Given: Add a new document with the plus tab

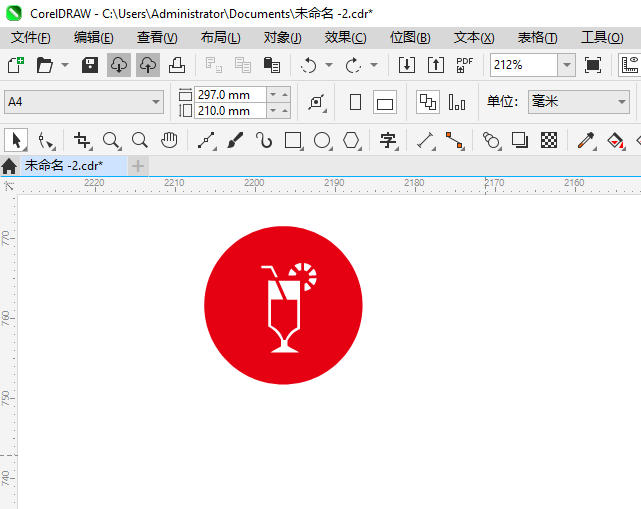Looking at the screenshot, I should click(x=138, y=166).
